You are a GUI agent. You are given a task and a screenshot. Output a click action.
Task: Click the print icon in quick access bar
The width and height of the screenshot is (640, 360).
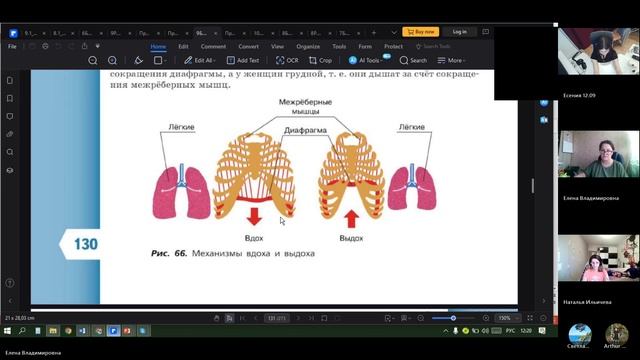pyautogui.click(x=45, y=46)
